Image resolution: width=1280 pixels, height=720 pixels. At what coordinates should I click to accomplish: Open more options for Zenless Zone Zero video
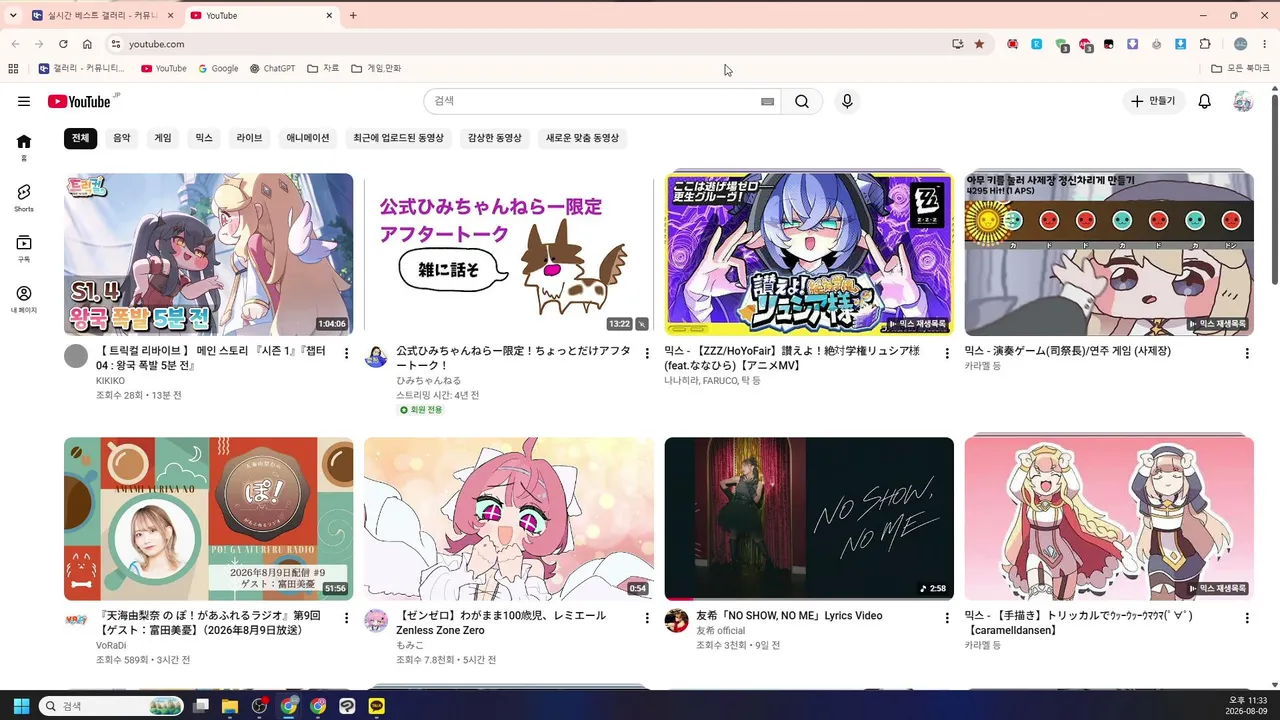[x=647, y=618]
